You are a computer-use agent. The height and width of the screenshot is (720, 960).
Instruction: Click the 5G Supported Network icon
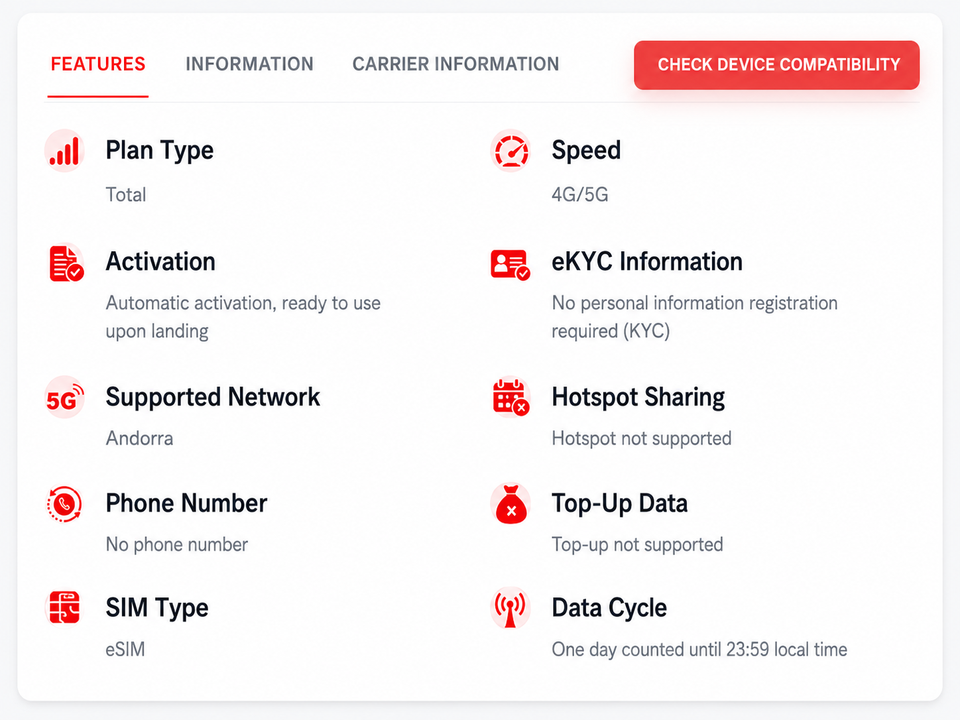click(64, 398)
